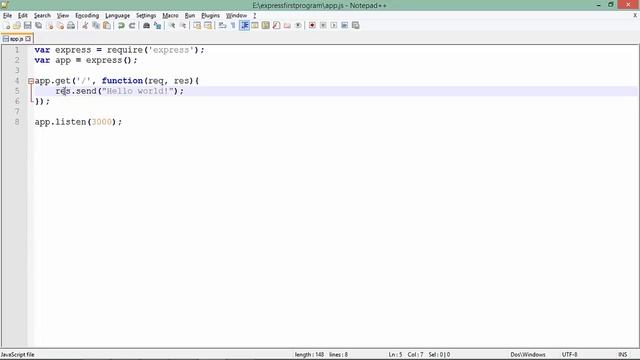640x360 pixels.
Task: Toggle file monitoring eye icon
Action: point(298,25)
